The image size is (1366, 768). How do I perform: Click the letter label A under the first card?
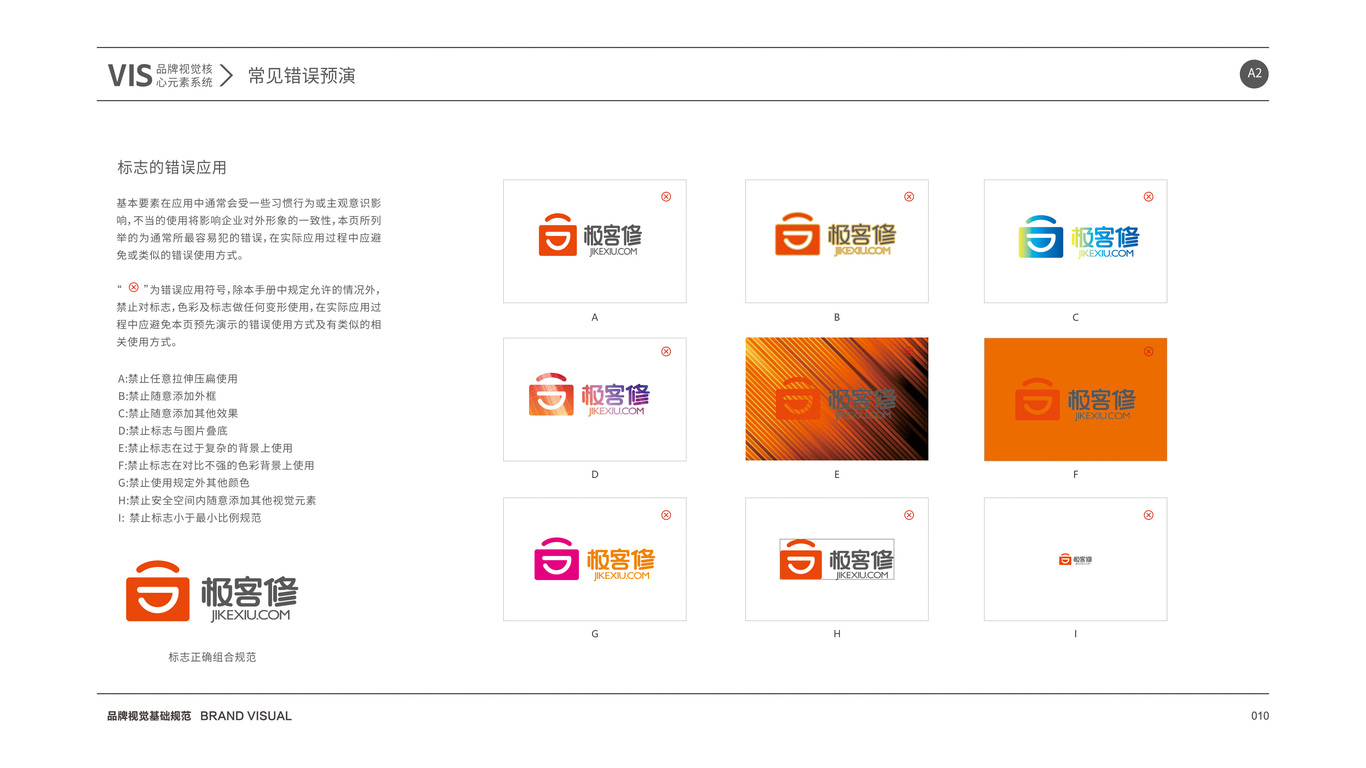click(595, 317)
